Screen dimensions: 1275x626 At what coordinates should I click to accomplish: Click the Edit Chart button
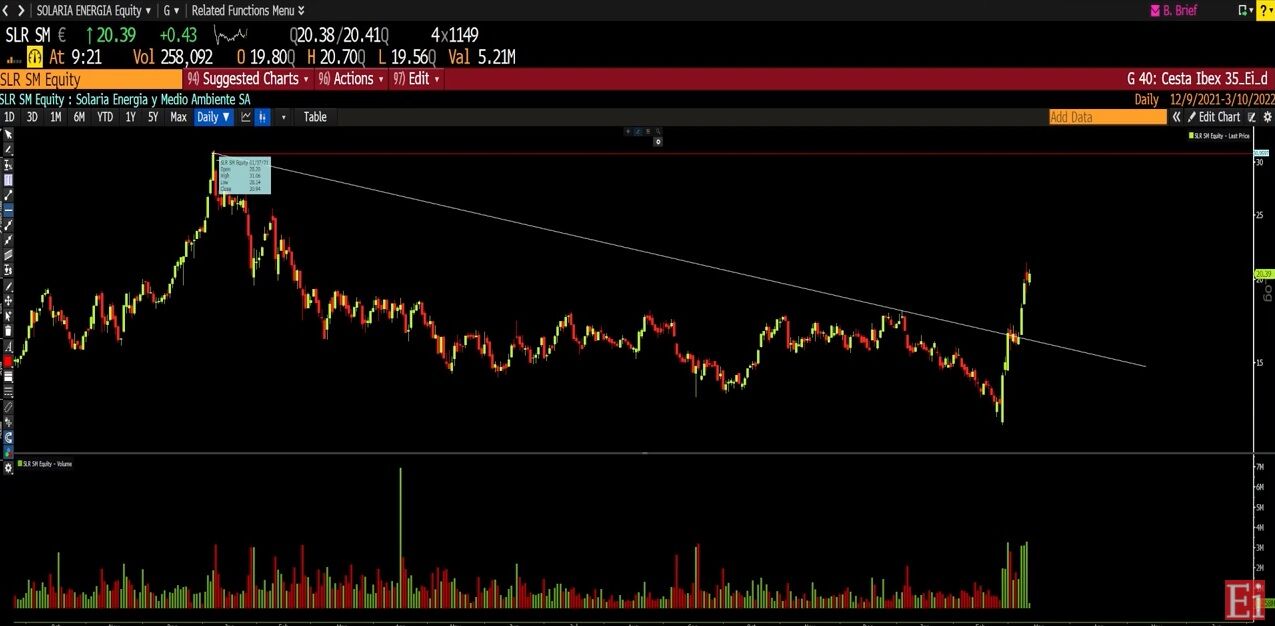click(x=1214, y=117)
